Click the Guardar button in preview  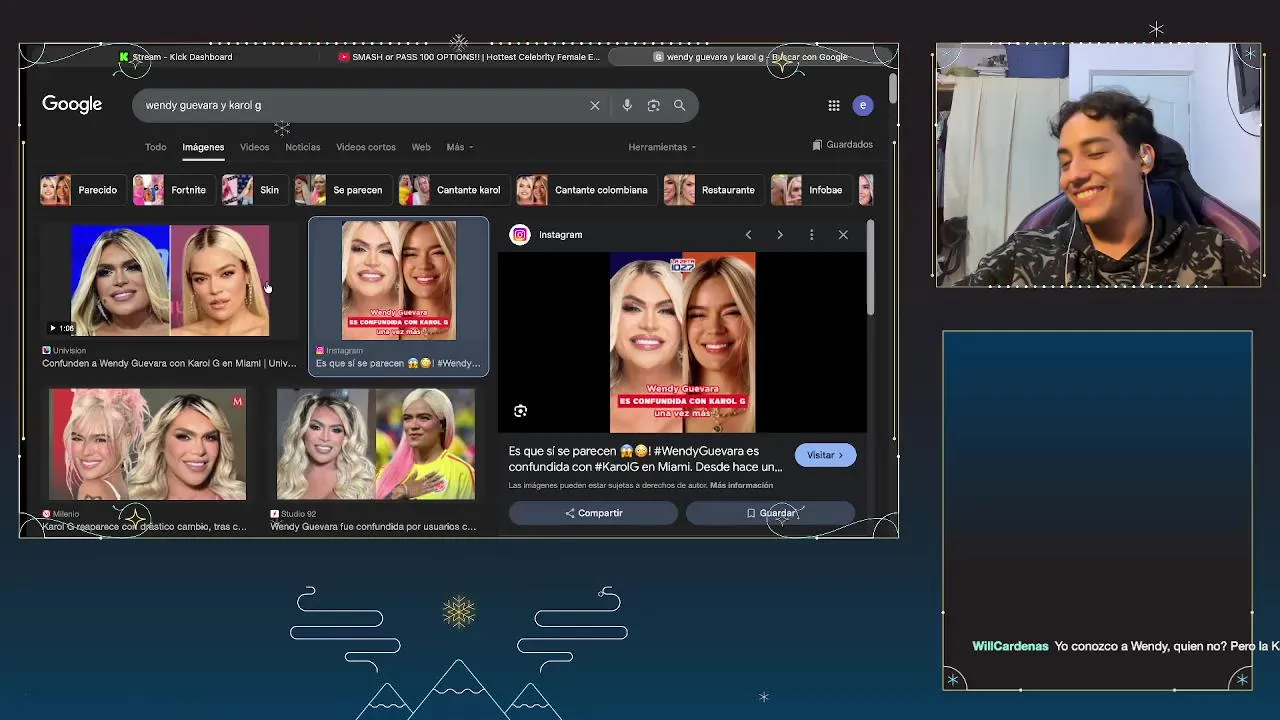click(770, 513)
